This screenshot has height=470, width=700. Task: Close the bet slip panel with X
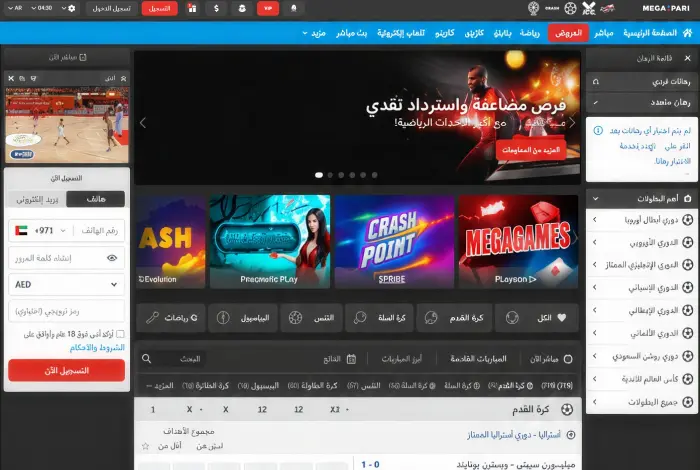tap(688, 58)
